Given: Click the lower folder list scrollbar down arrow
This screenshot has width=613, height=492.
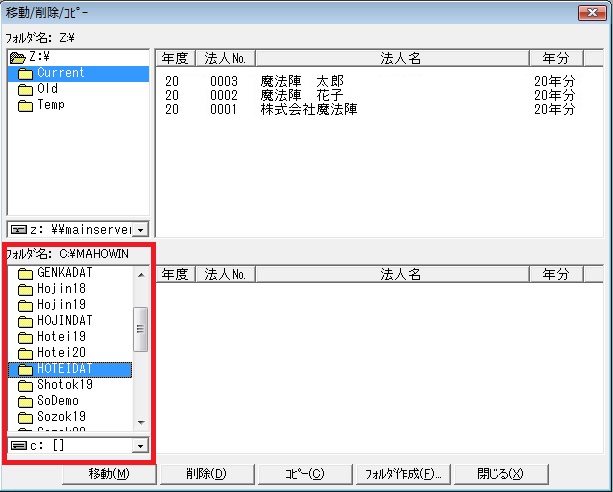Looking at the screenshot, I should point(141,423).
